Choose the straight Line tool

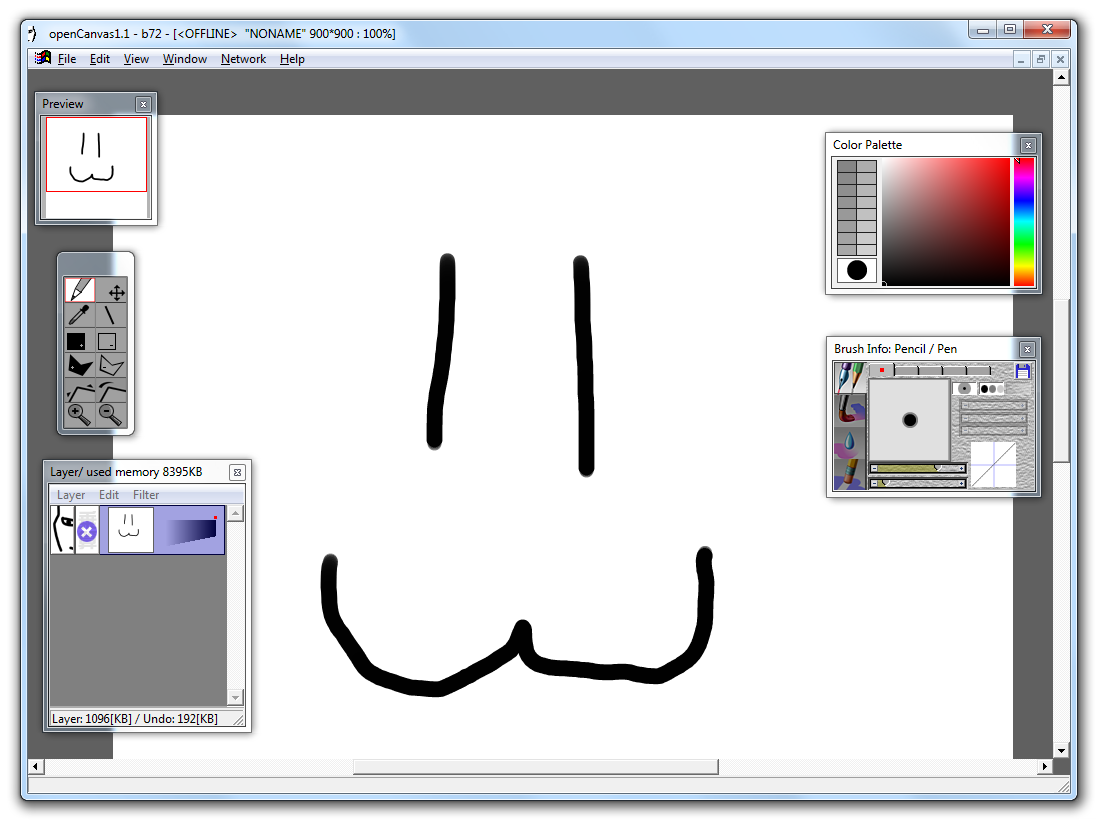pyautogui.click(x=111, y=316)
